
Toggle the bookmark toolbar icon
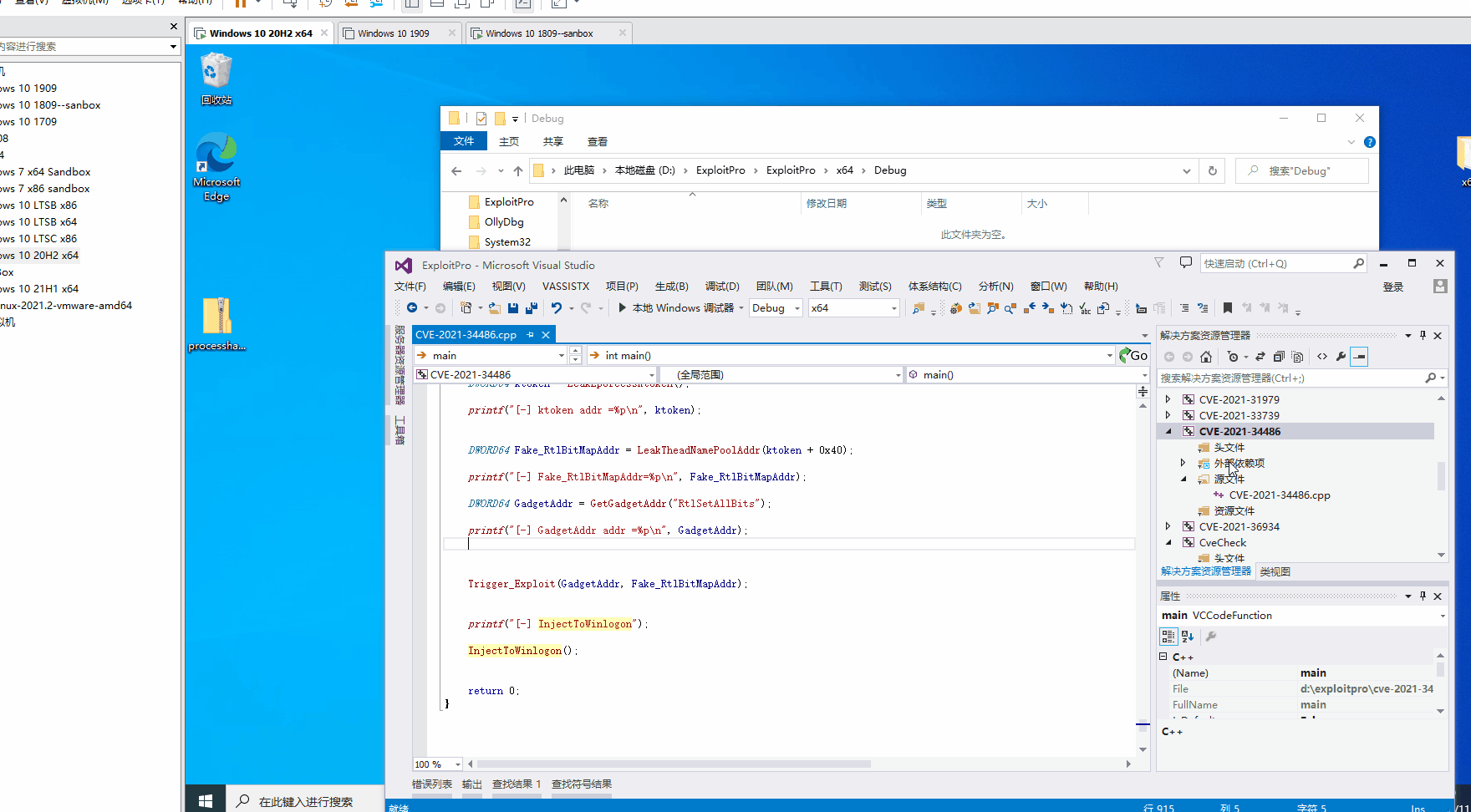click(x=1228, y=308)
